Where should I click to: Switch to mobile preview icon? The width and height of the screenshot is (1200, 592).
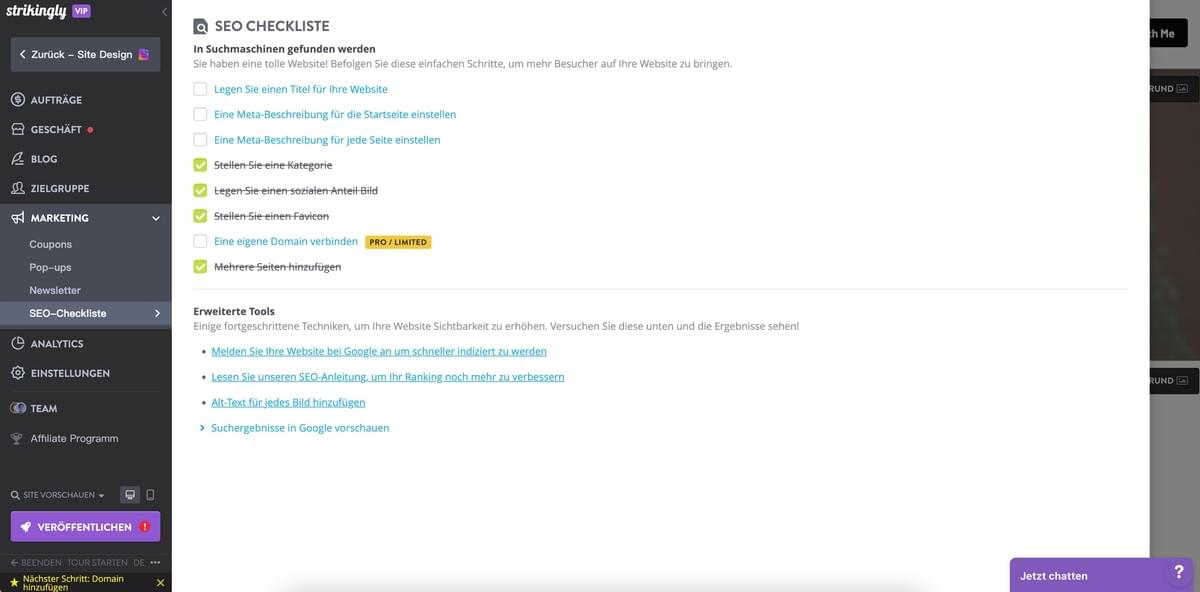point(150,494)
